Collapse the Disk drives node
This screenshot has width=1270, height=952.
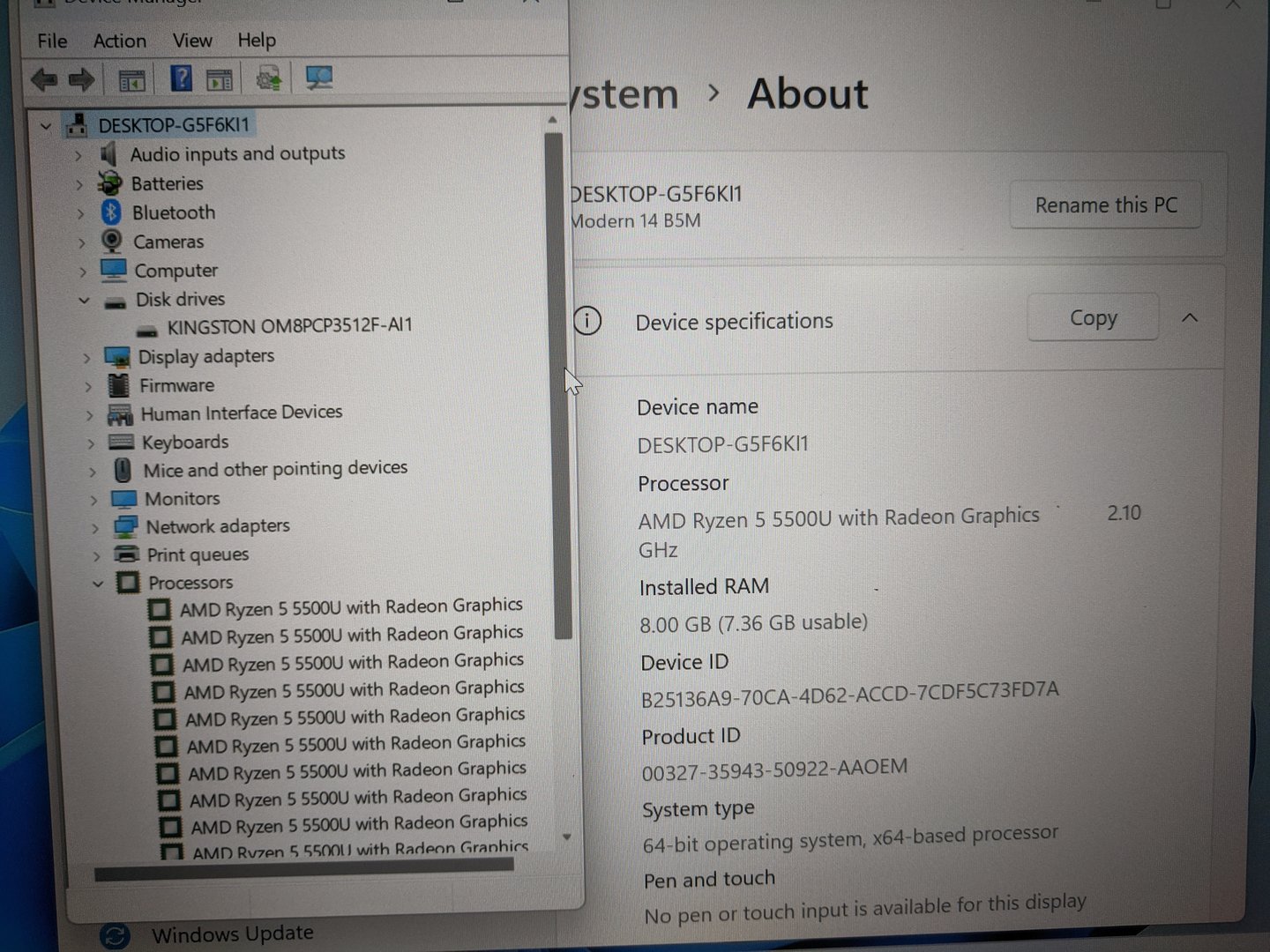point(84,301)
